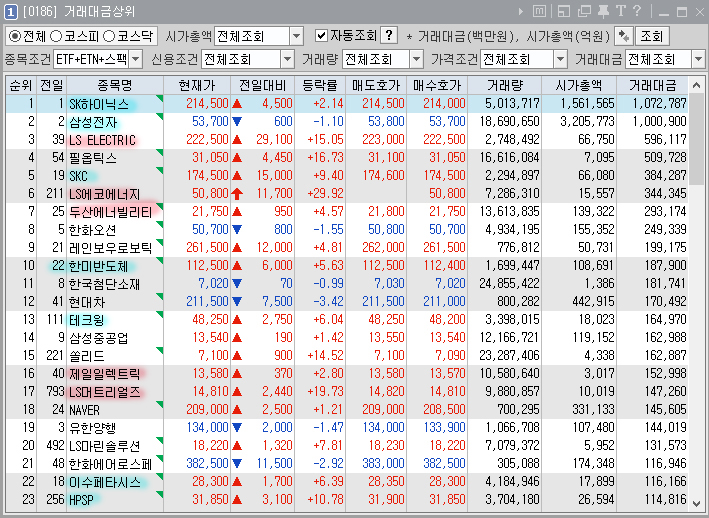Image resolution: width=709 pixels, height=518 pixels.
Task: Click the vertical scrollbar thumb
Action: pyautogui.click(x=696, y=139)
